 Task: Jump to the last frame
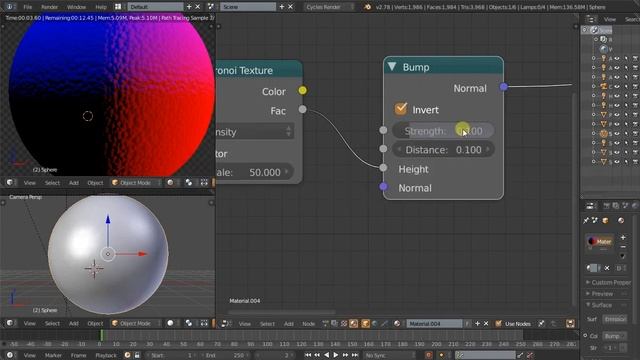[355, 355]
